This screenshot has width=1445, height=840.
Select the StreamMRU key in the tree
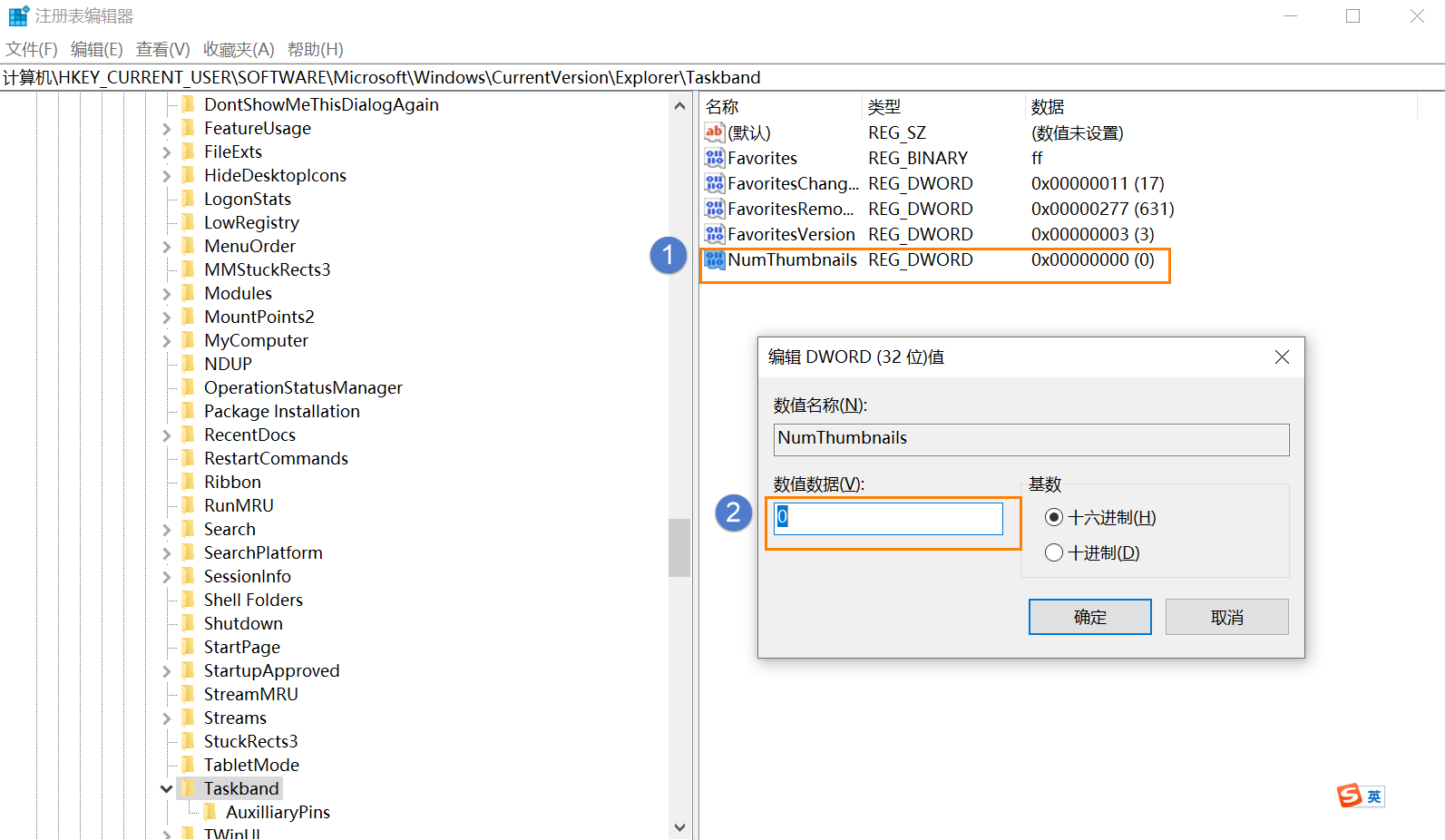(250, 694)
